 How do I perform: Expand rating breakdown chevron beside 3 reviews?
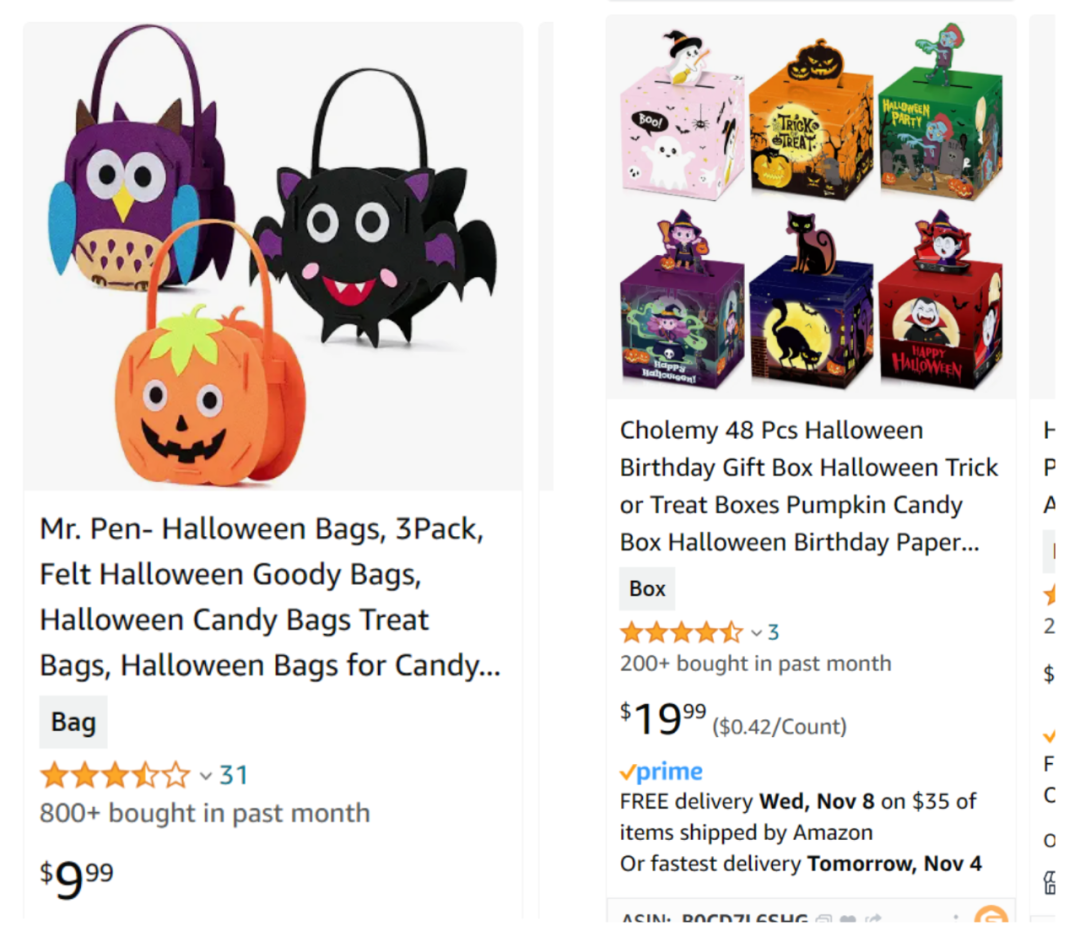[x=756, y=633]
